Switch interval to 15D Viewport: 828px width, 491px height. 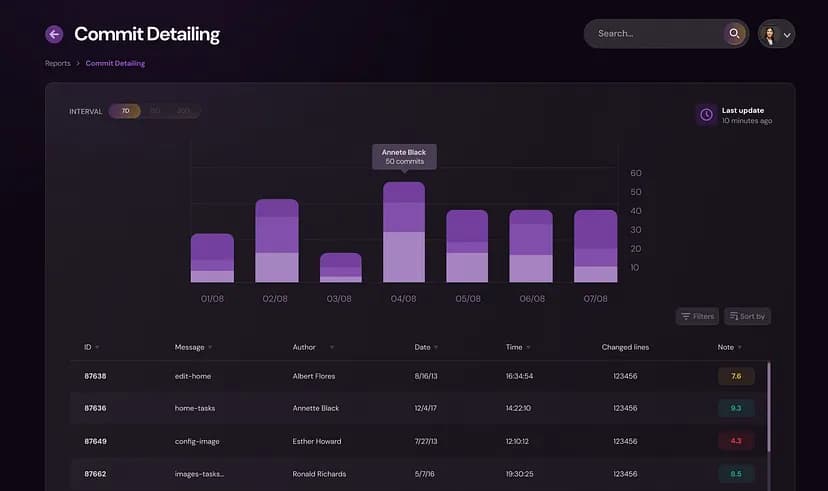click(155, 111)
